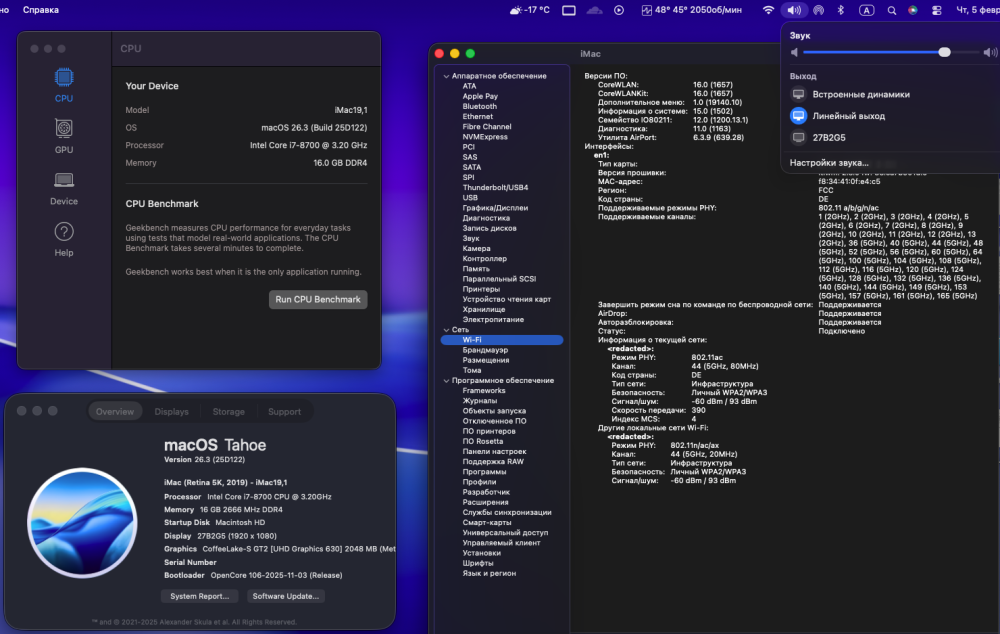Select Журналы in the sidebar
The height and width of the screenshot is (634, 1000).
click(480, 401)
